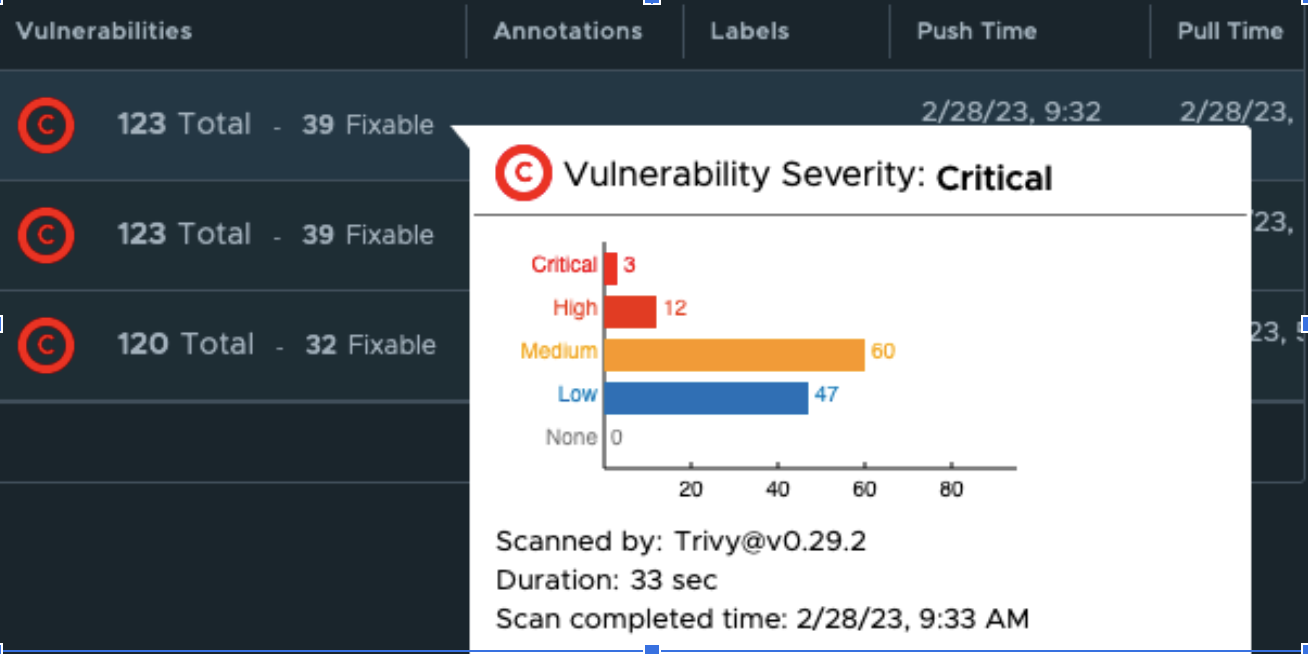
Task: Click the red High severity bar
Action: (630, 309)
